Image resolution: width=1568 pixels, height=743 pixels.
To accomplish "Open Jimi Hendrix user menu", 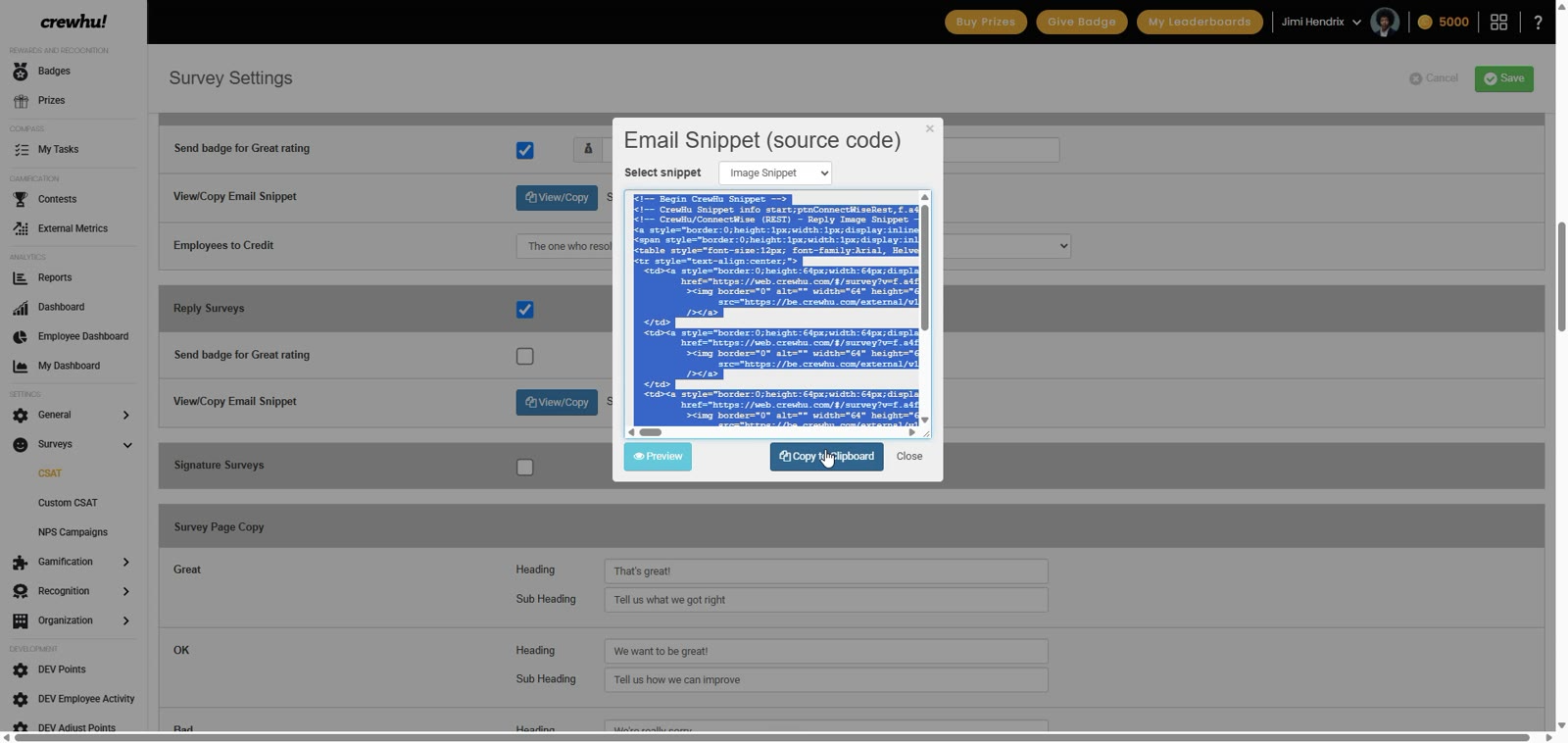I will point(1320,22).
